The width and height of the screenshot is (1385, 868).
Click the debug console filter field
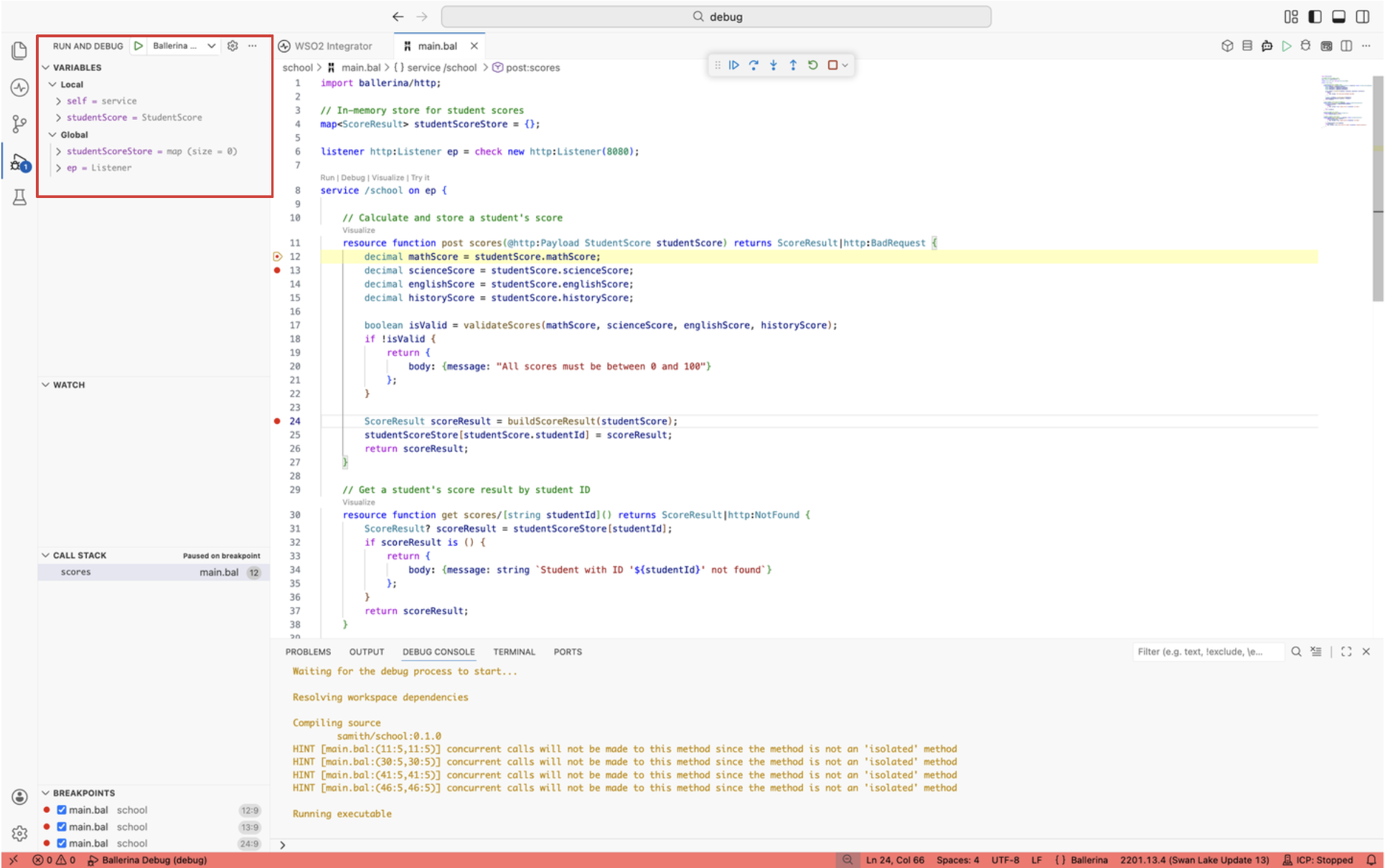(x=1208, y=651)
